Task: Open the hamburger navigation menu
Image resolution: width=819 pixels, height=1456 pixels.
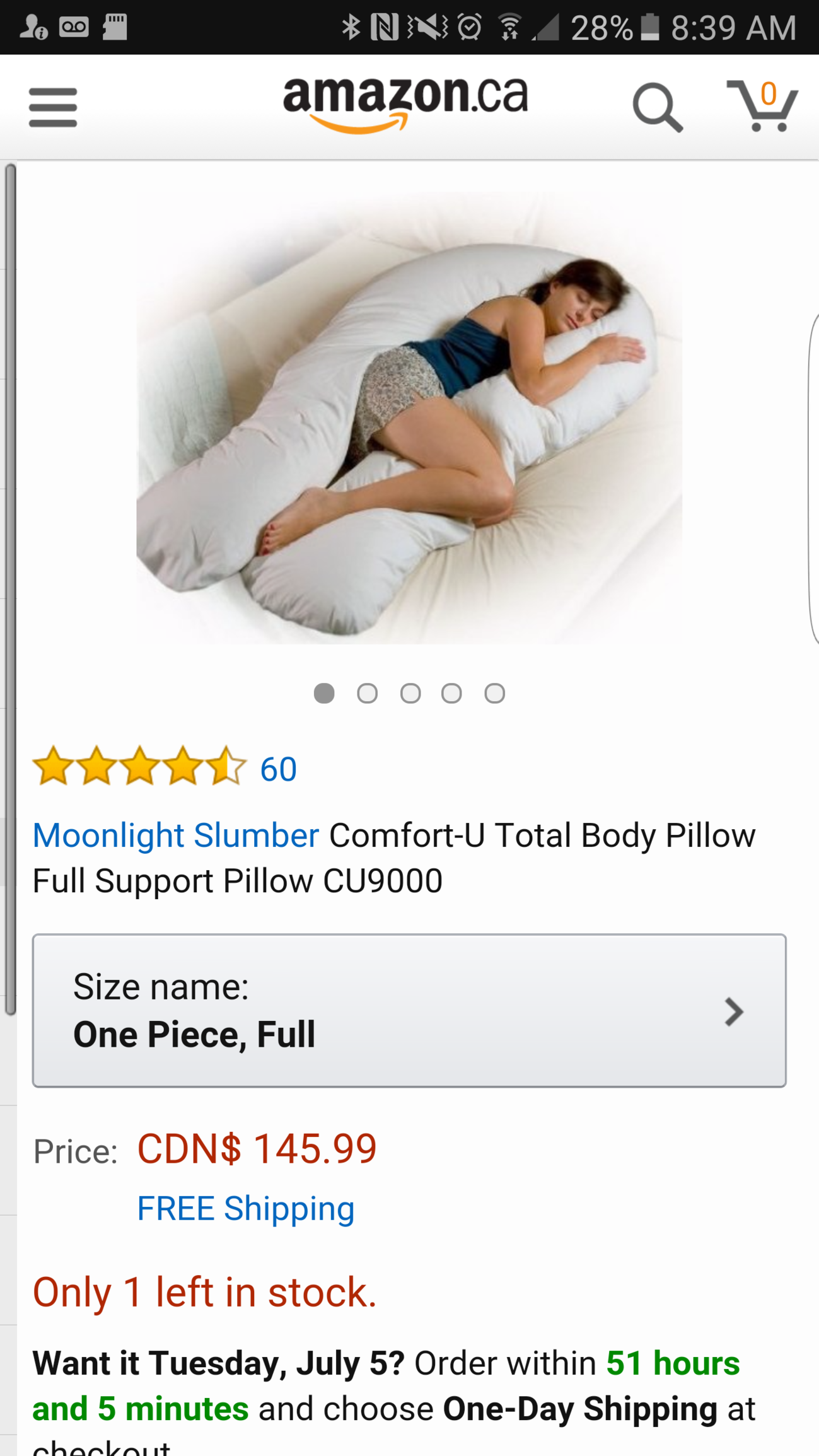Action: (x=53, y=107)
